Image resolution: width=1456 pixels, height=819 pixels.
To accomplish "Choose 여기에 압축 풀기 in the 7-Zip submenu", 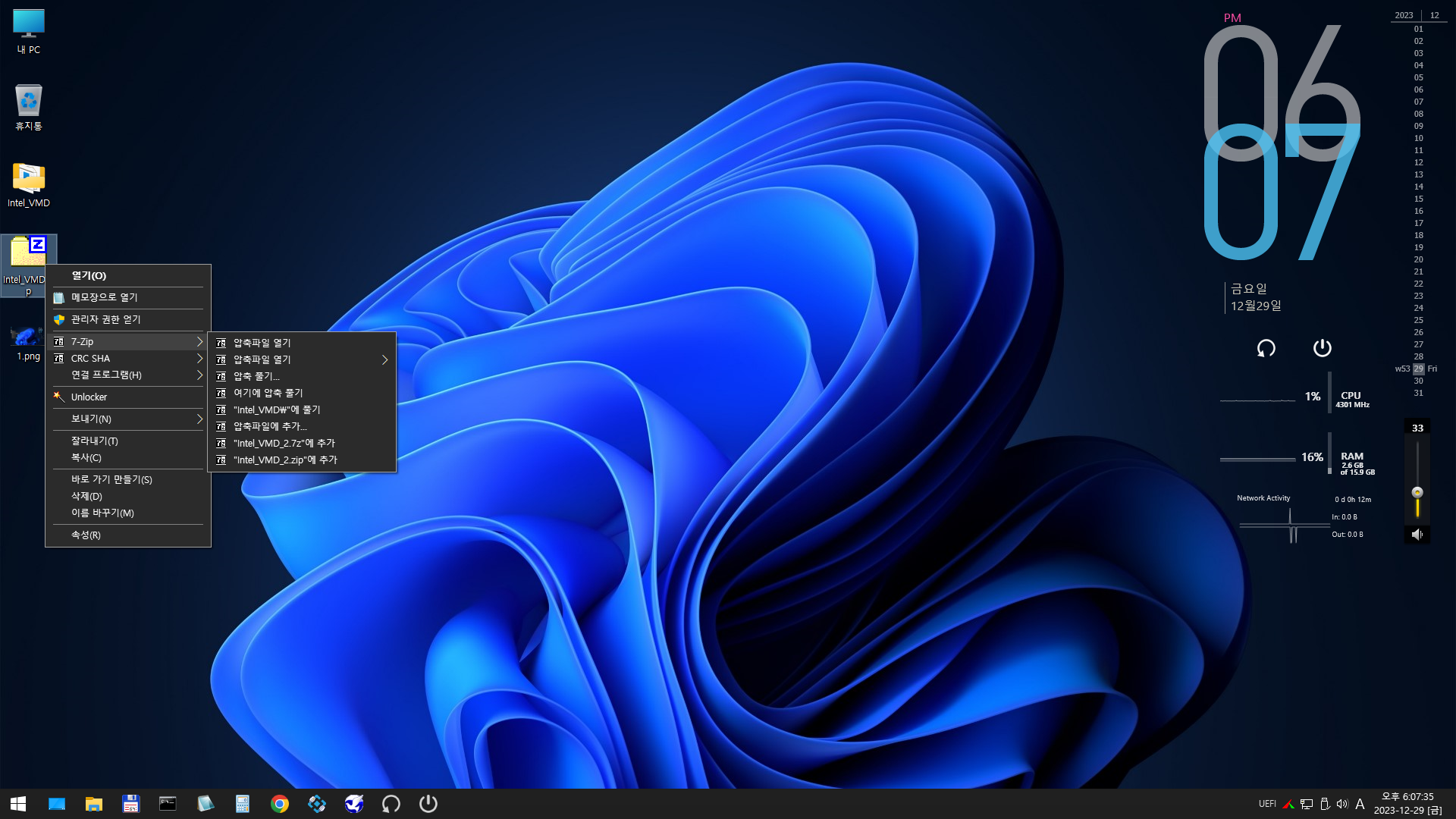I will point(302,393).
